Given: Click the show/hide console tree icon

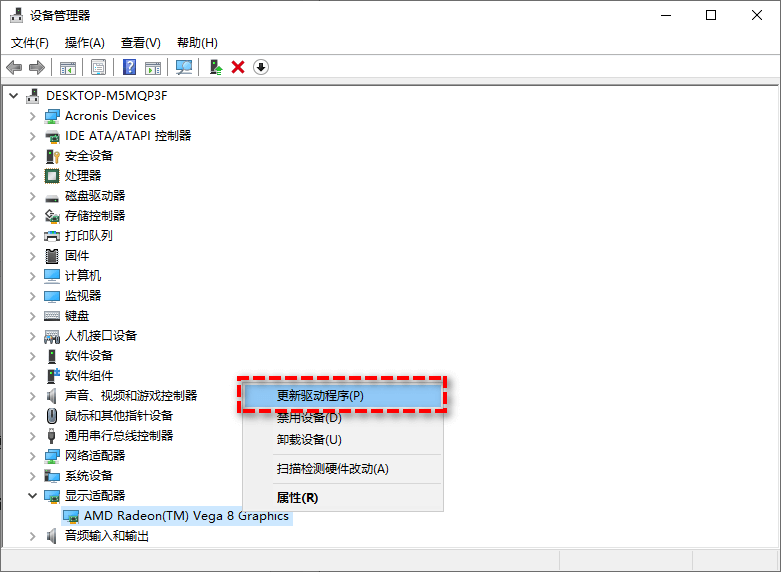Looking at the screenshot, I should [x=68, y=67].
